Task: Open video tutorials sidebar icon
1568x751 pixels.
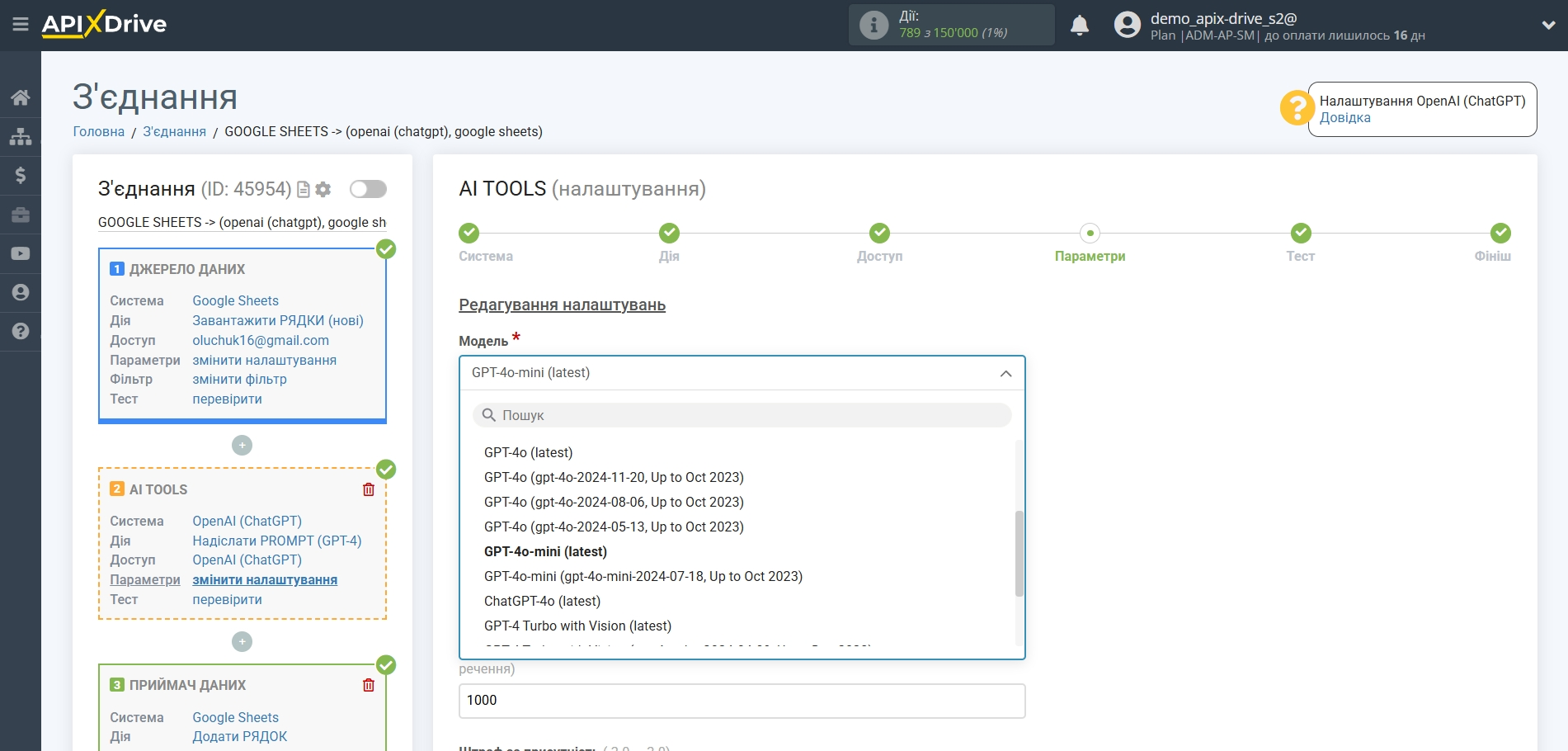Action: (x=21, y=253)
